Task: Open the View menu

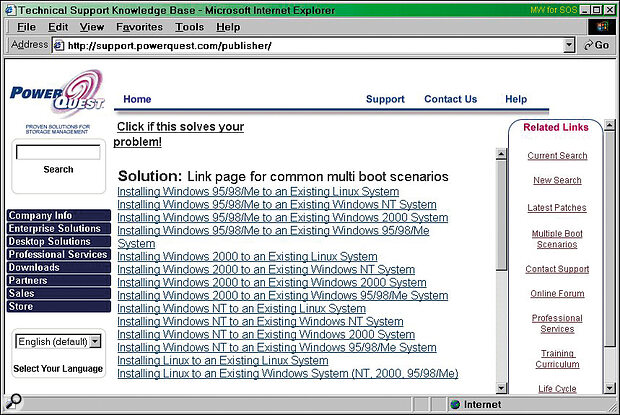Action: point(92,27)
